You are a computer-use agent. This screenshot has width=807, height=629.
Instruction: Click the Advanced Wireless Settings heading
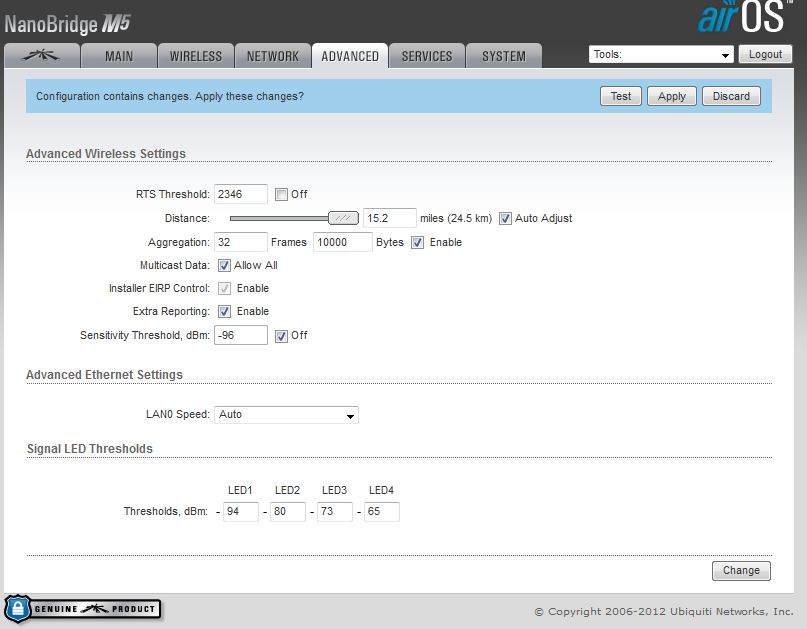106,154
